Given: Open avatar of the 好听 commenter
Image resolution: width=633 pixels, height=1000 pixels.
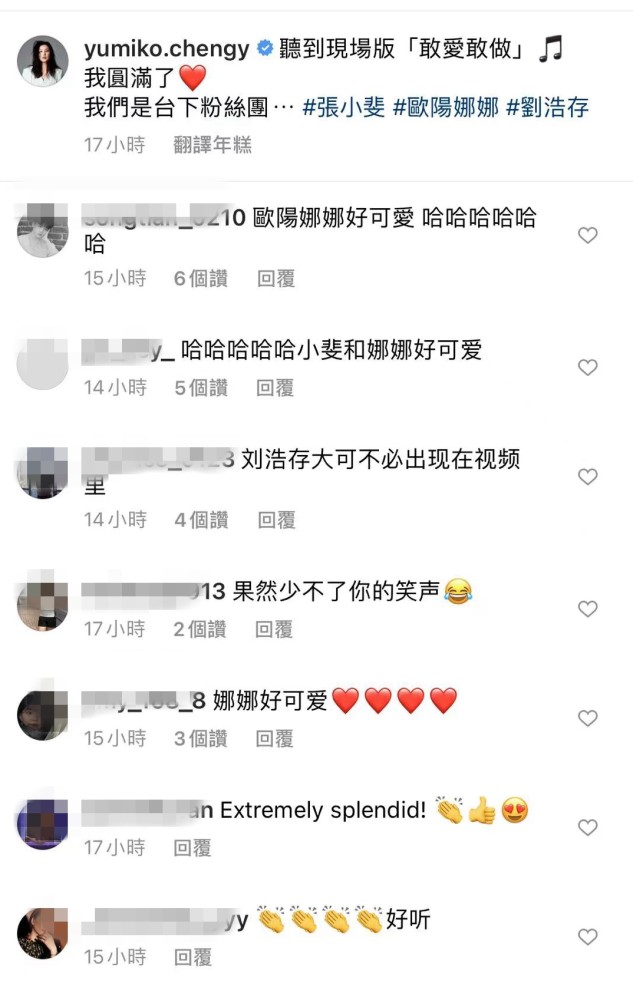Looking at the screenshot, I should pyautogui.click(x=42, y=934).
